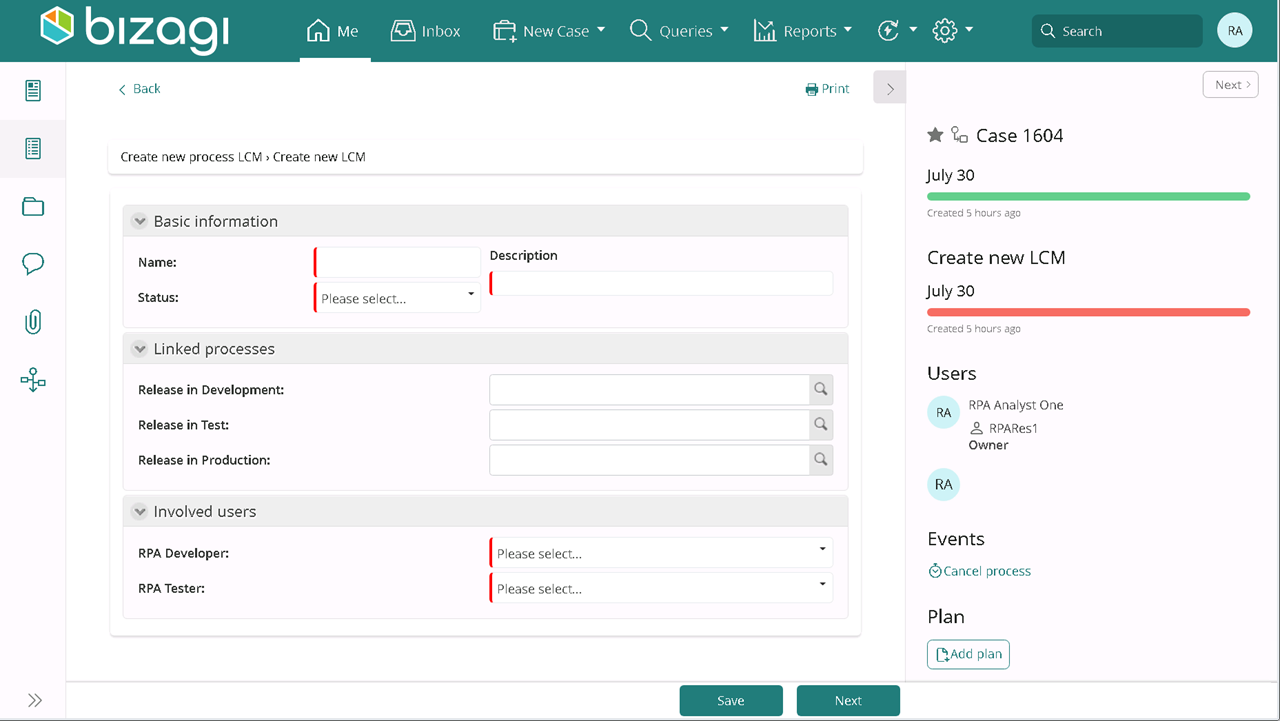This screenshot has height=721, width=1280.
Task: Open the Queries menu
Action: pos(679,31)
